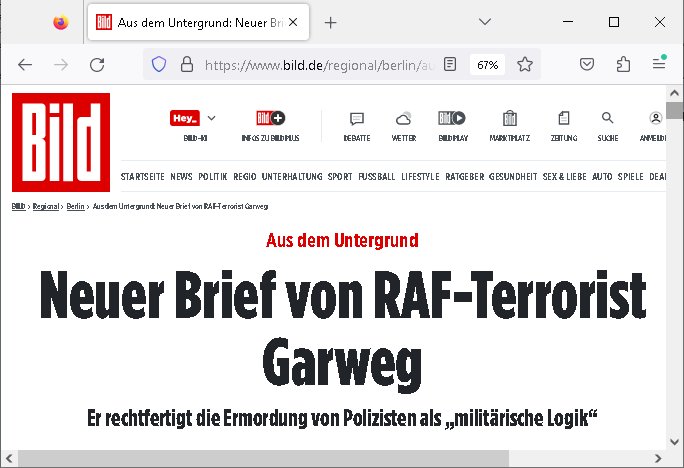
Task: Click the Anmelden user icon
Action: [x=656, y=118]
